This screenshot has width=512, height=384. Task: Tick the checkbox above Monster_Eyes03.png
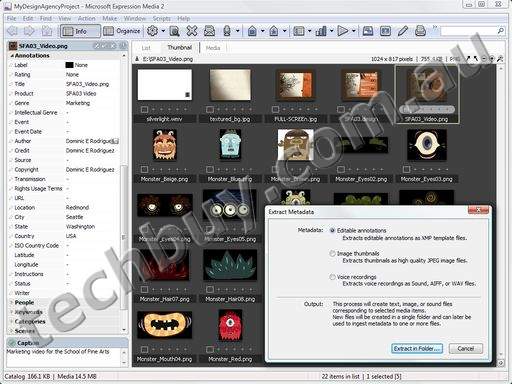(406, 169)
